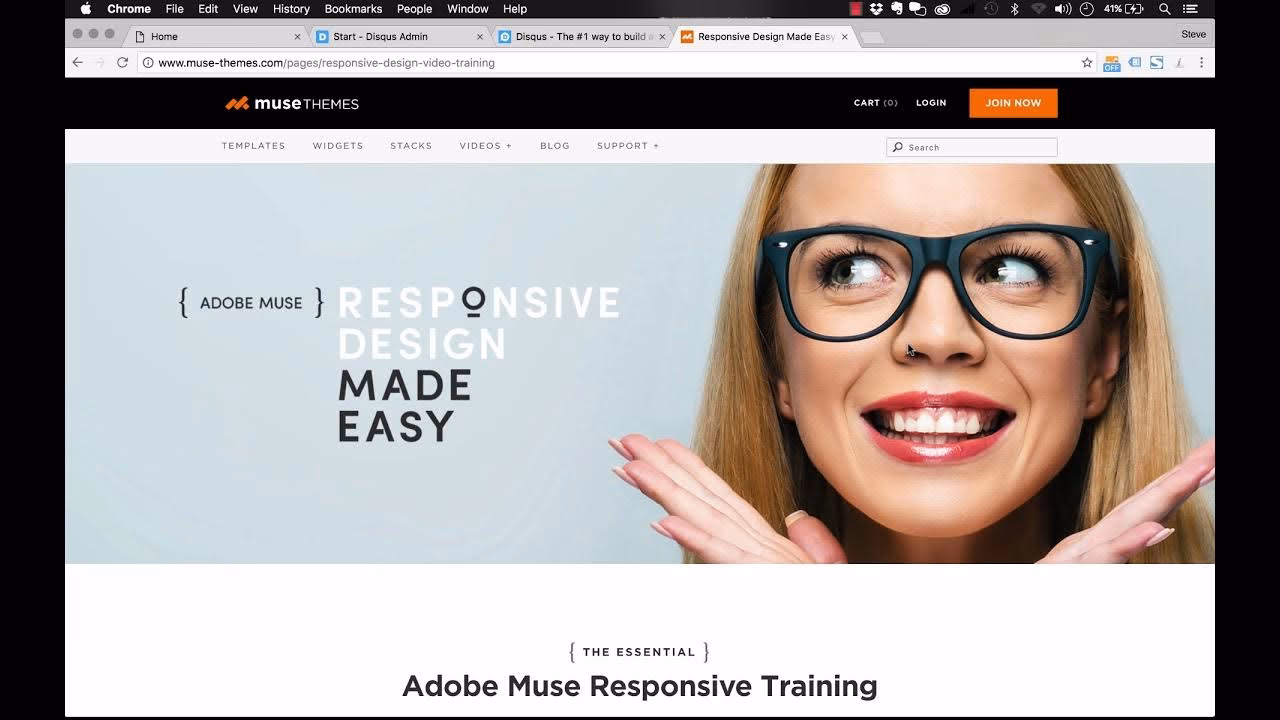
Task: Open the Bookmarks menu in menu bar
Action: 353,9
